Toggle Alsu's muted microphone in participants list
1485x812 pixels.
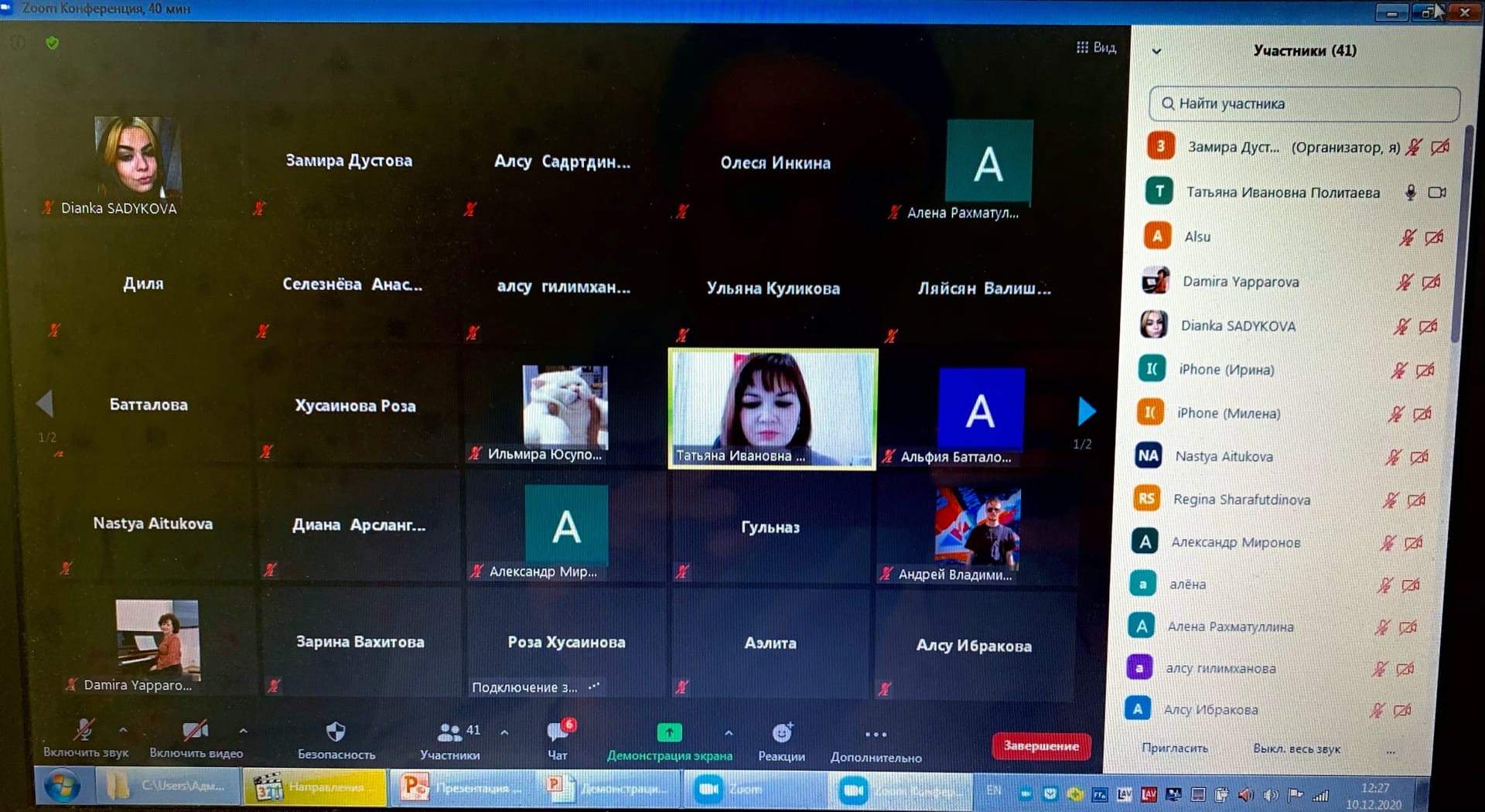[1407, 237]
